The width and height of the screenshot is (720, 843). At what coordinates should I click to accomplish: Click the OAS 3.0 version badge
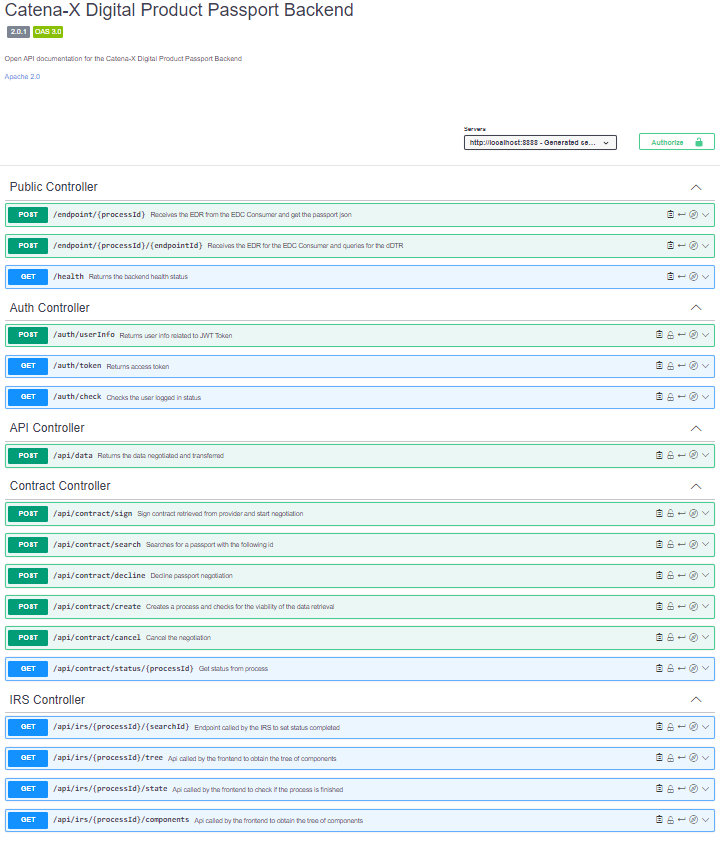click(48, 32)
